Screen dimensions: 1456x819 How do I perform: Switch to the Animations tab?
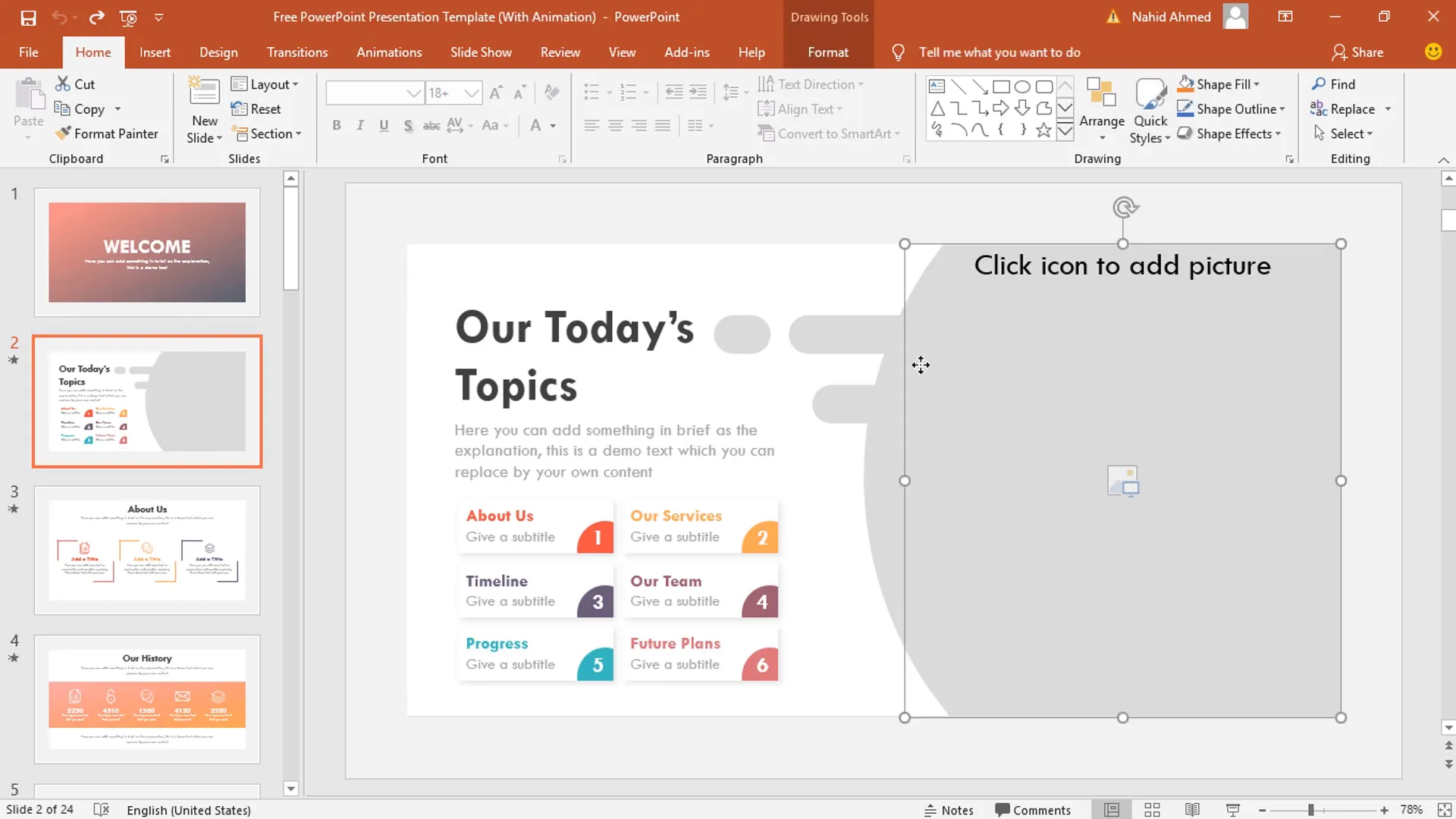coord(389,52)
